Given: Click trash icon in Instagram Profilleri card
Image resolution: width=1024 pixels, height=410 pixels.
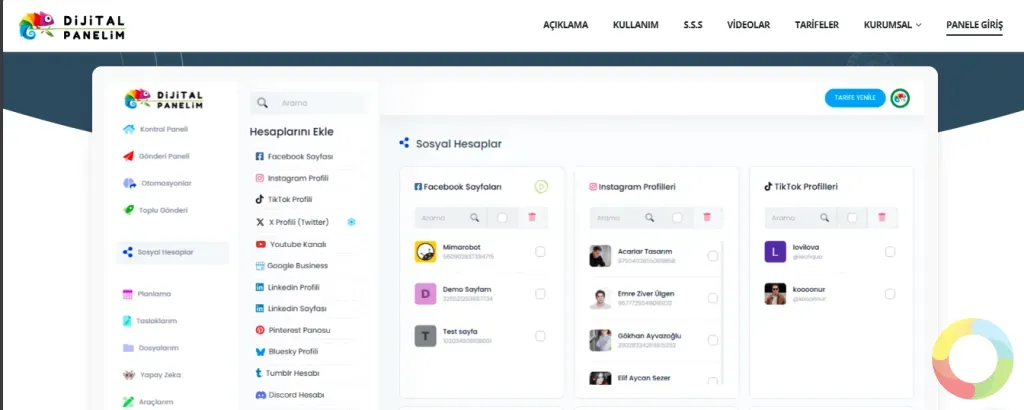Looking at the screenshot, I should pyautogui.click(x=707, y=217).
